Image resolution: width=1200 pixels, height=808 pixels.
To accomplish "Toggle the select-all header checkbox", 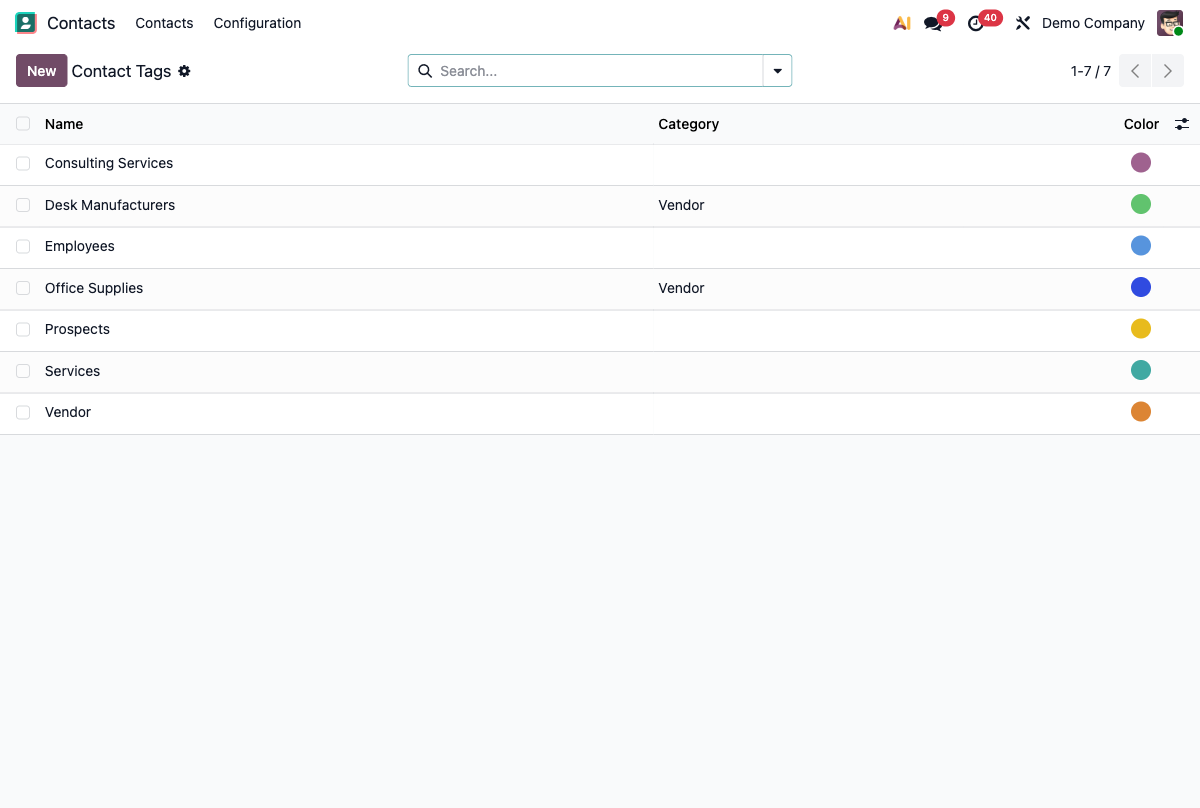I will tap(23, 124).
